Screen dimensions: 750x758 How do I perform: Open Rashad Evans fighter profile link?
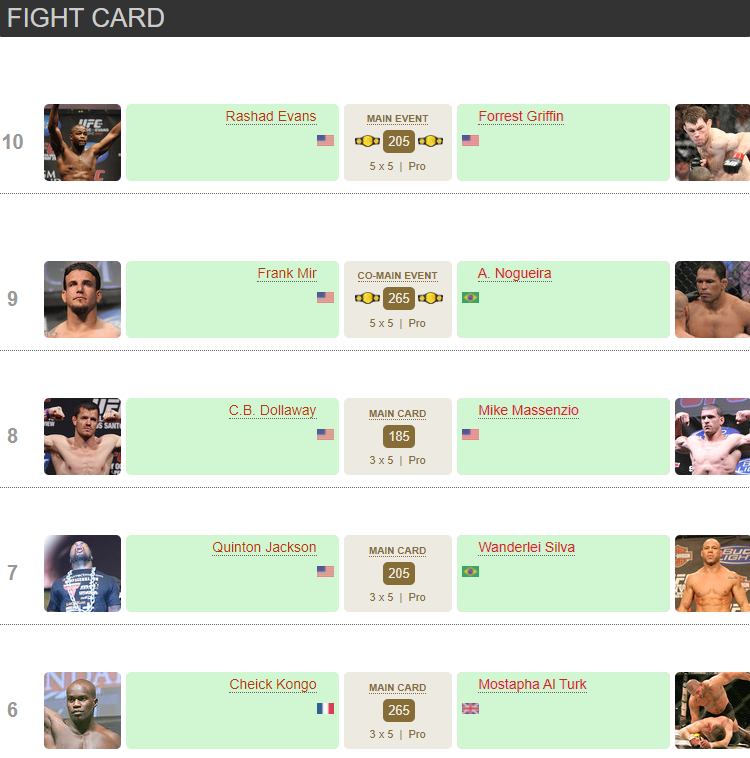pyautogui.click(x=270, y=116)
